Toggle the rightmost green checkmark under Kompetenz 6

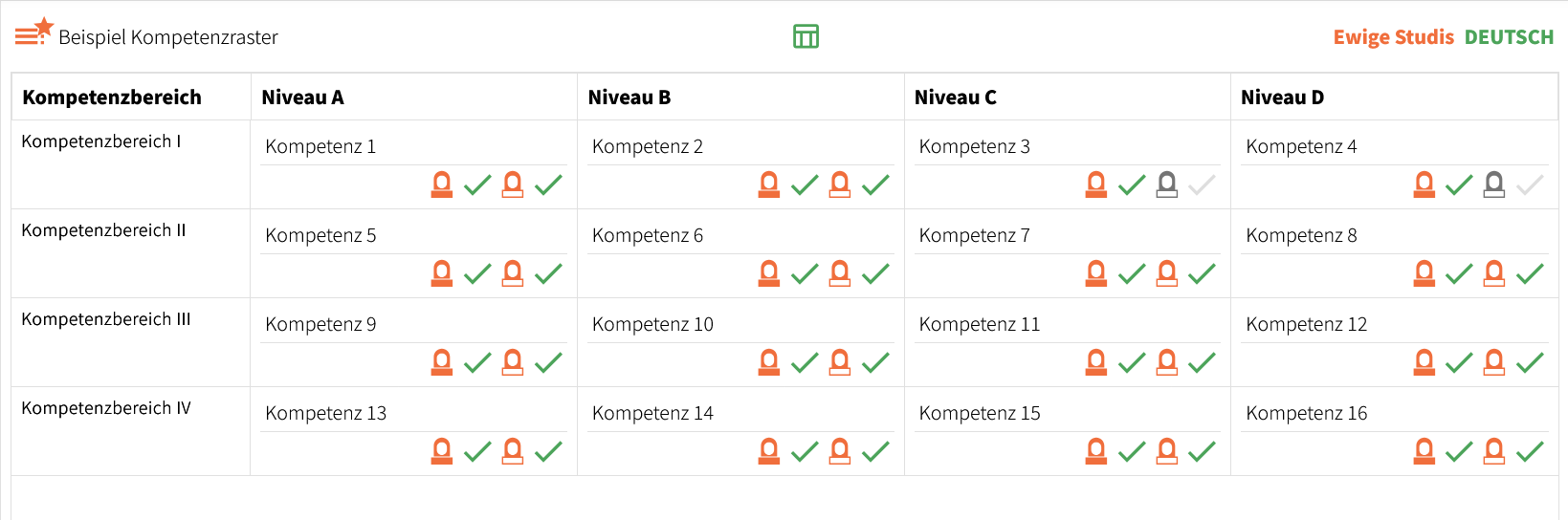(x=875, y=274)
